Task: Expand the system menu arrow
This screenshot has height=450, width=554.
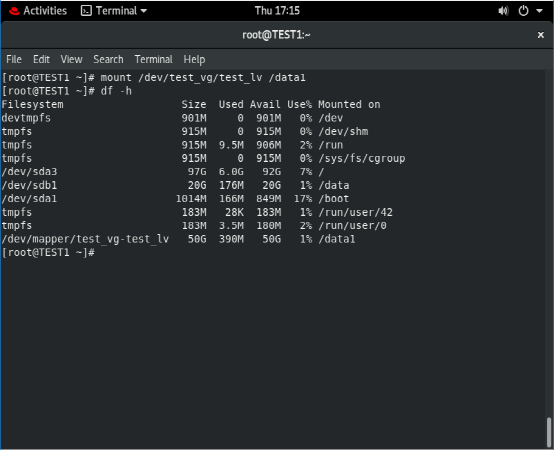Action: pos(539,11)
